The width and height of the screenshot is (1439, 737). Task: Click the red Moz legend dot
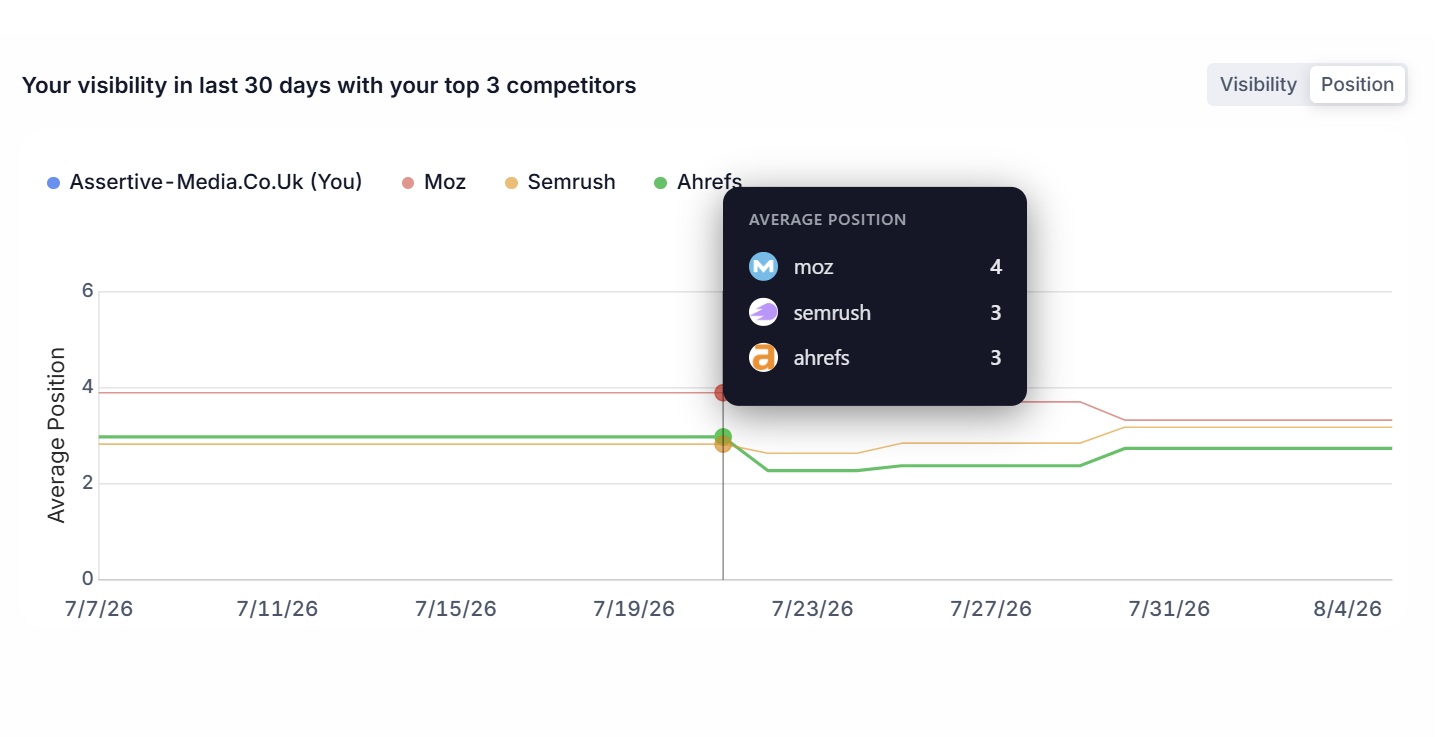coord(408,183)
